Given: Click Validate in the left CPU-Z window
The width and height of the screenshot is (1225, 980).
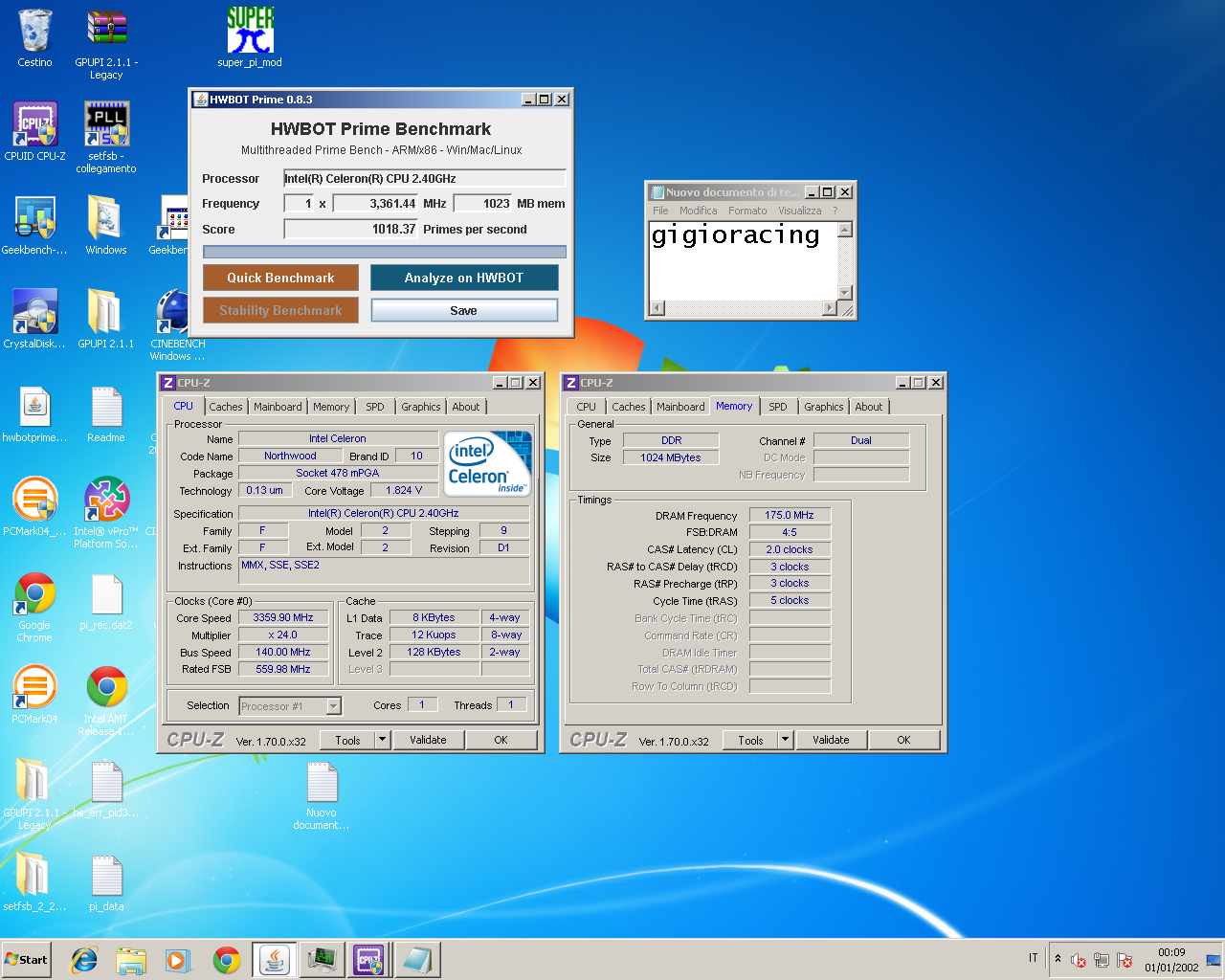Looking at the screenshot, I should click(x=428, y=740).
